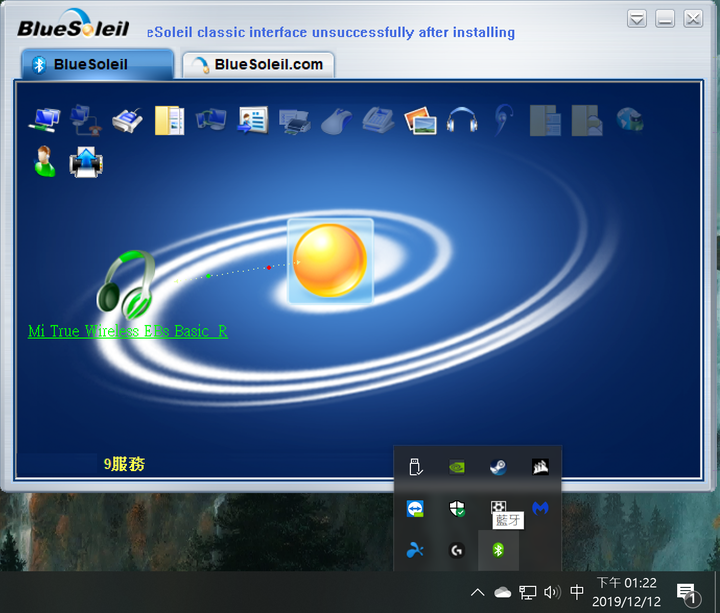The image size is (720, 613).
Task: Select the green headphones Mi device
Action: point(126,285)
